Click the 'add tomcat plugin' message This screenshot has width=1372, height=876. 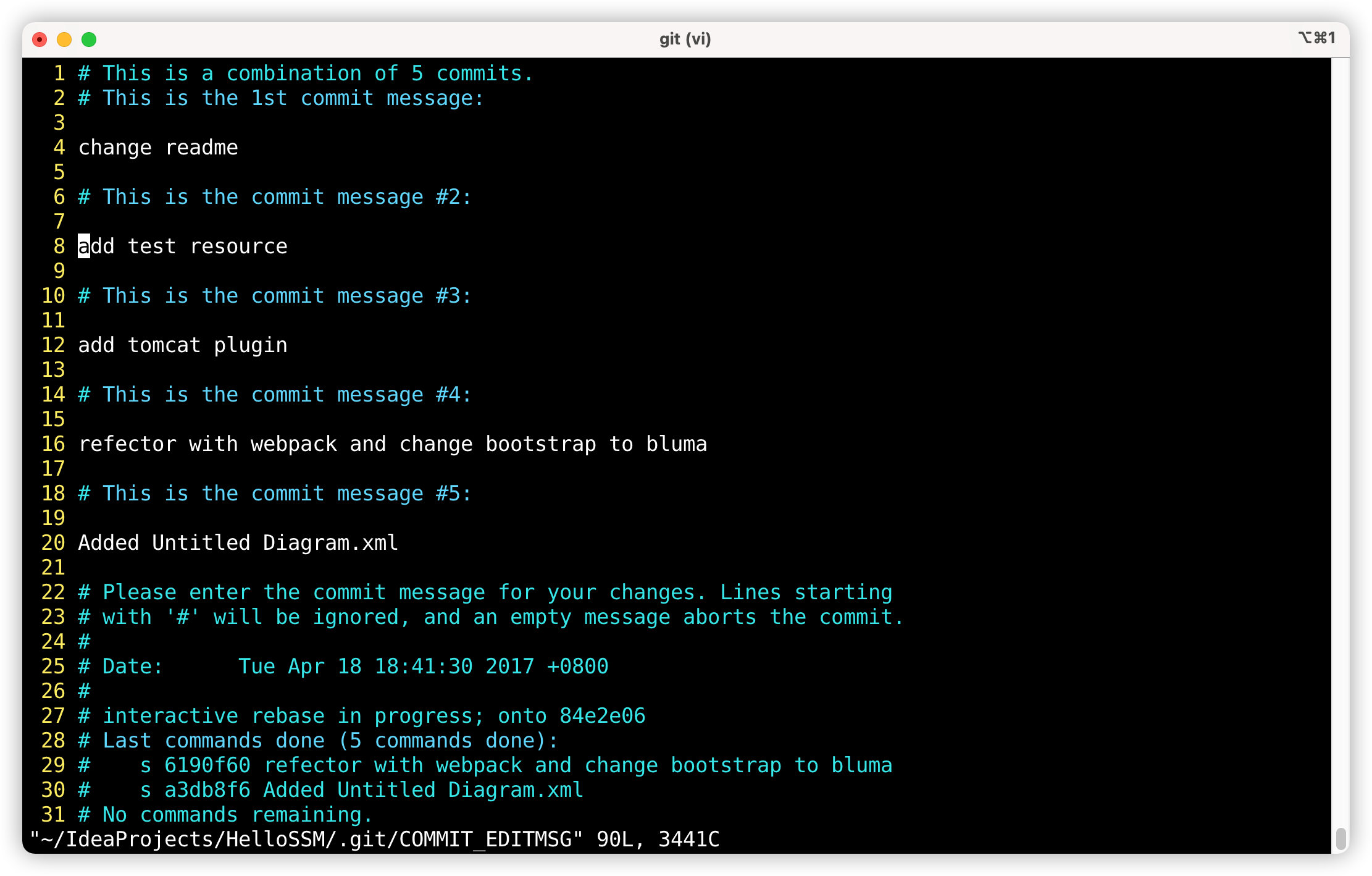point(182,345)
